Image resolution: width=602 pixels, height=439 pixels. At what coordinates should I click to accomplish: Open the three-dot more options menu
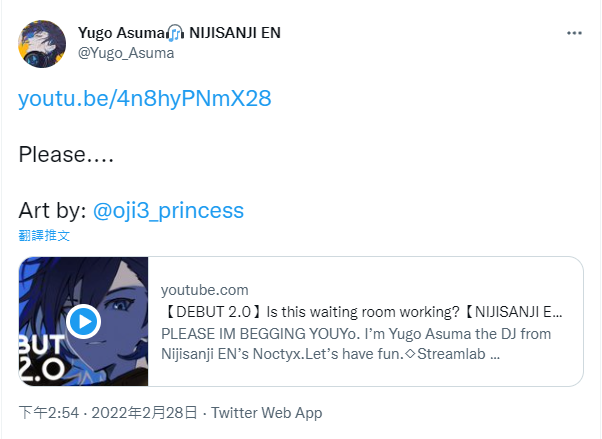[574, 33]
